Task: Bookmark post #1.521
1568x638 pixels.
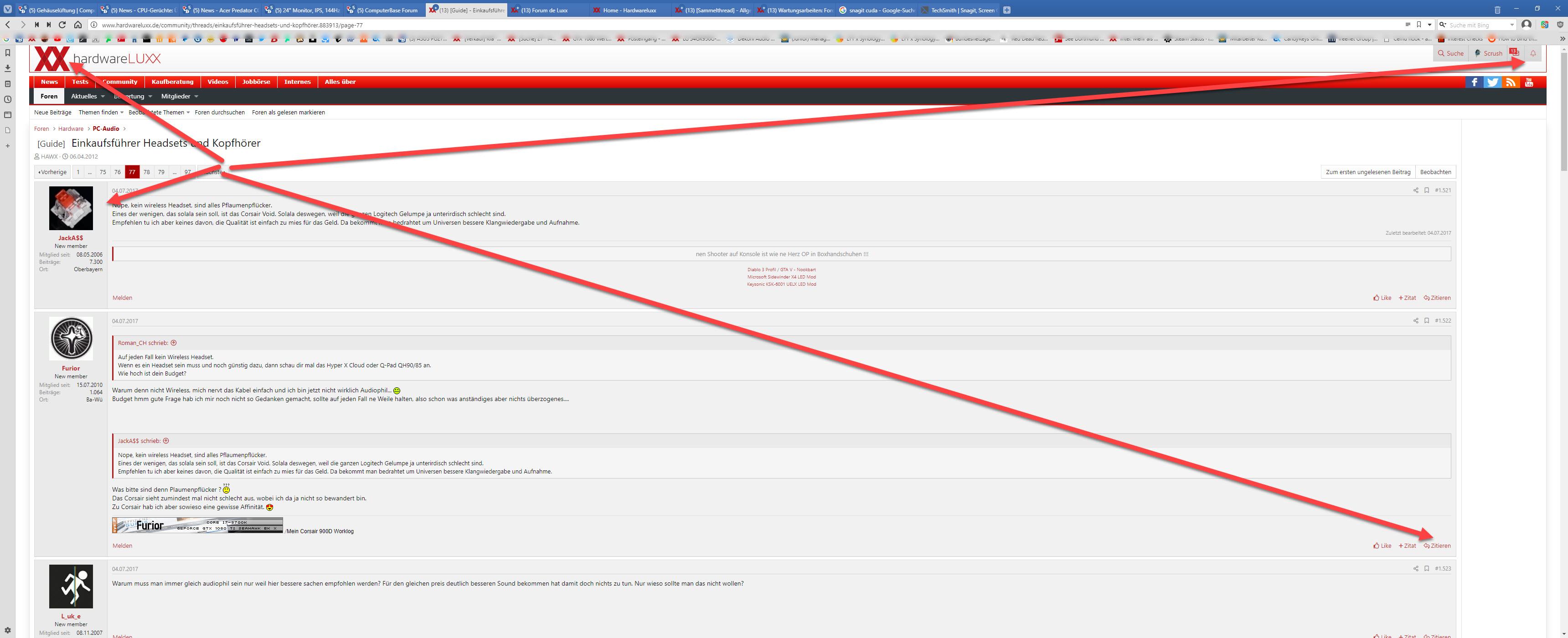Action: pos(1426,190)
